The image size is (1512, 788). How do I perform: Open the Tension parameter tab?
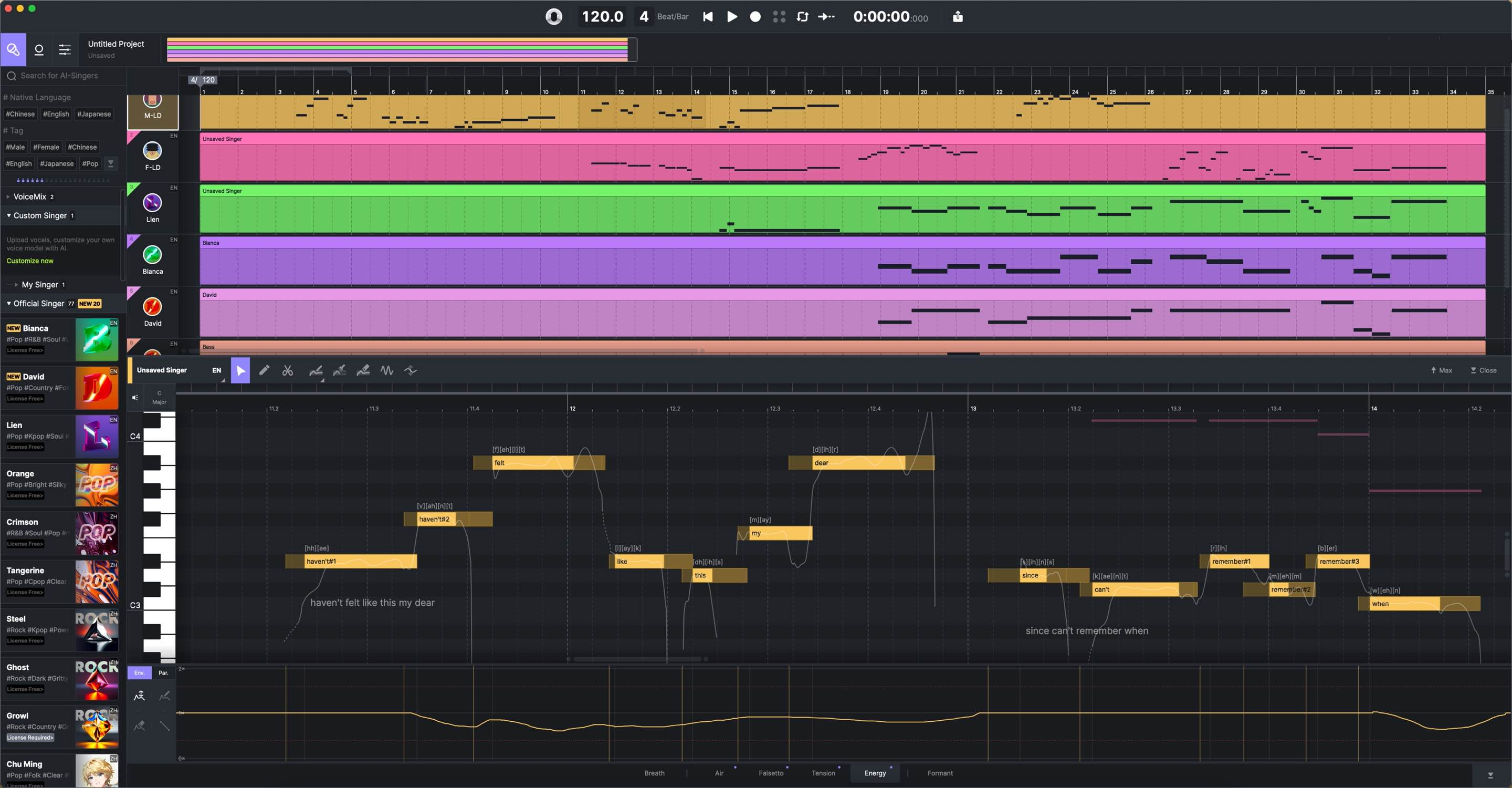point(823,773)
